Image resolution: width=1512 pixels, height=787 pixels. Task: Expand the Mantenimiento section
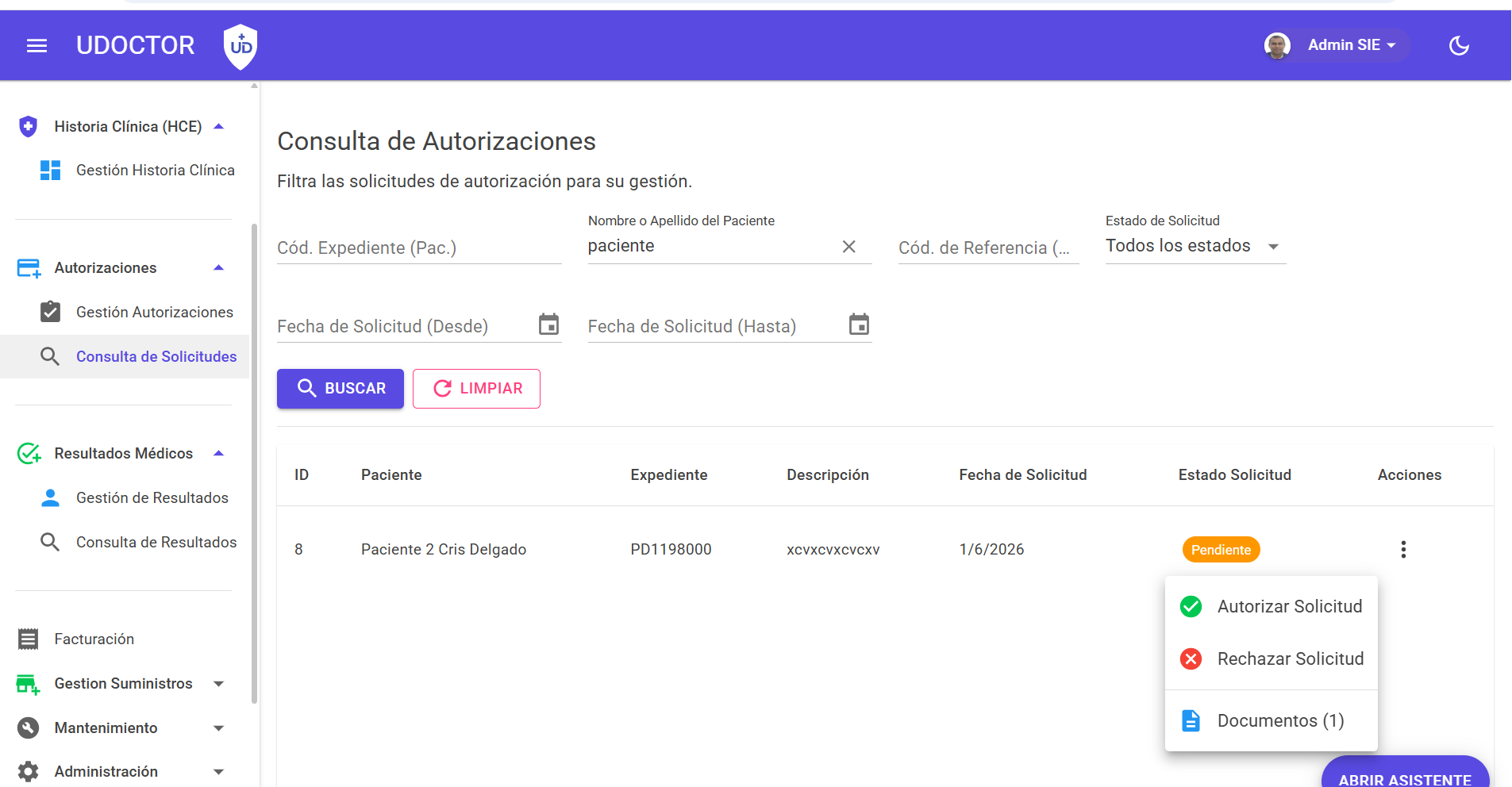(219, 728)
